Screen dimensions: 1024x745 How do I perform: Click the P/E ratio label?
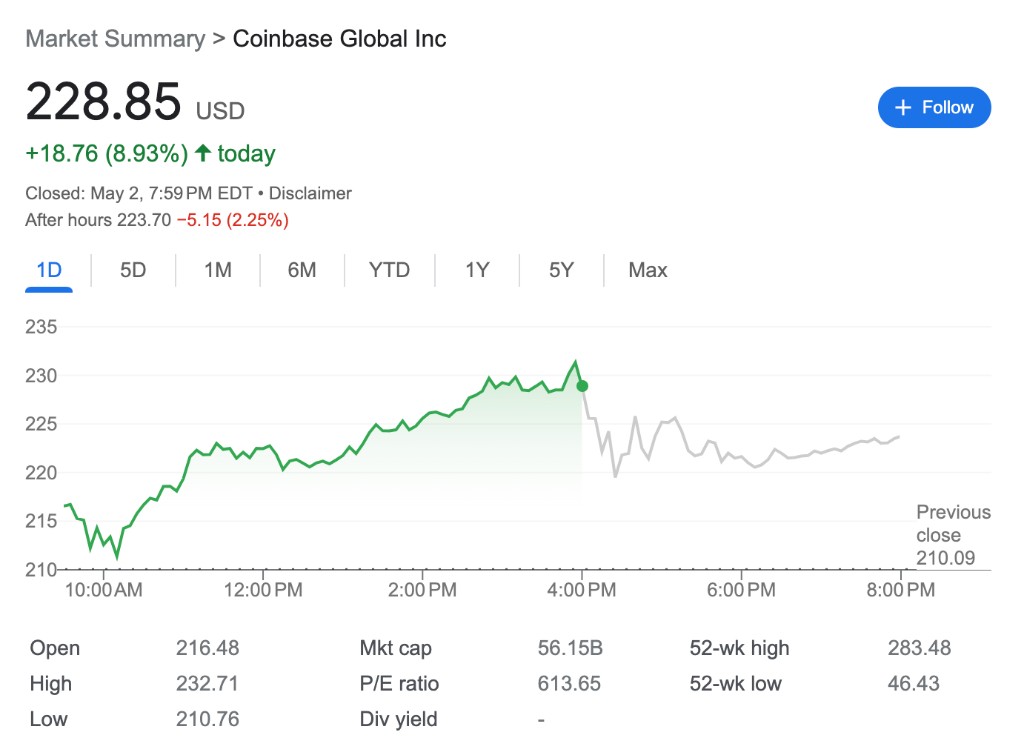(x=399, y=684)
